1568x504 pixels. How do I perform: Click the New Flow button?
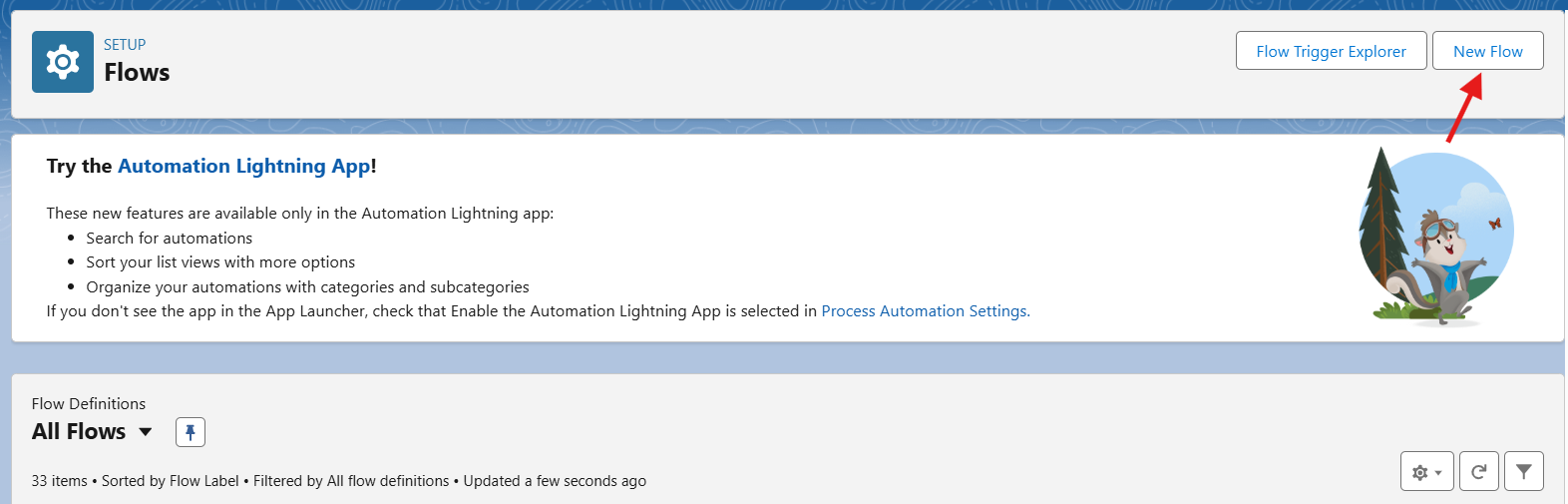[x=1487, y=51]
